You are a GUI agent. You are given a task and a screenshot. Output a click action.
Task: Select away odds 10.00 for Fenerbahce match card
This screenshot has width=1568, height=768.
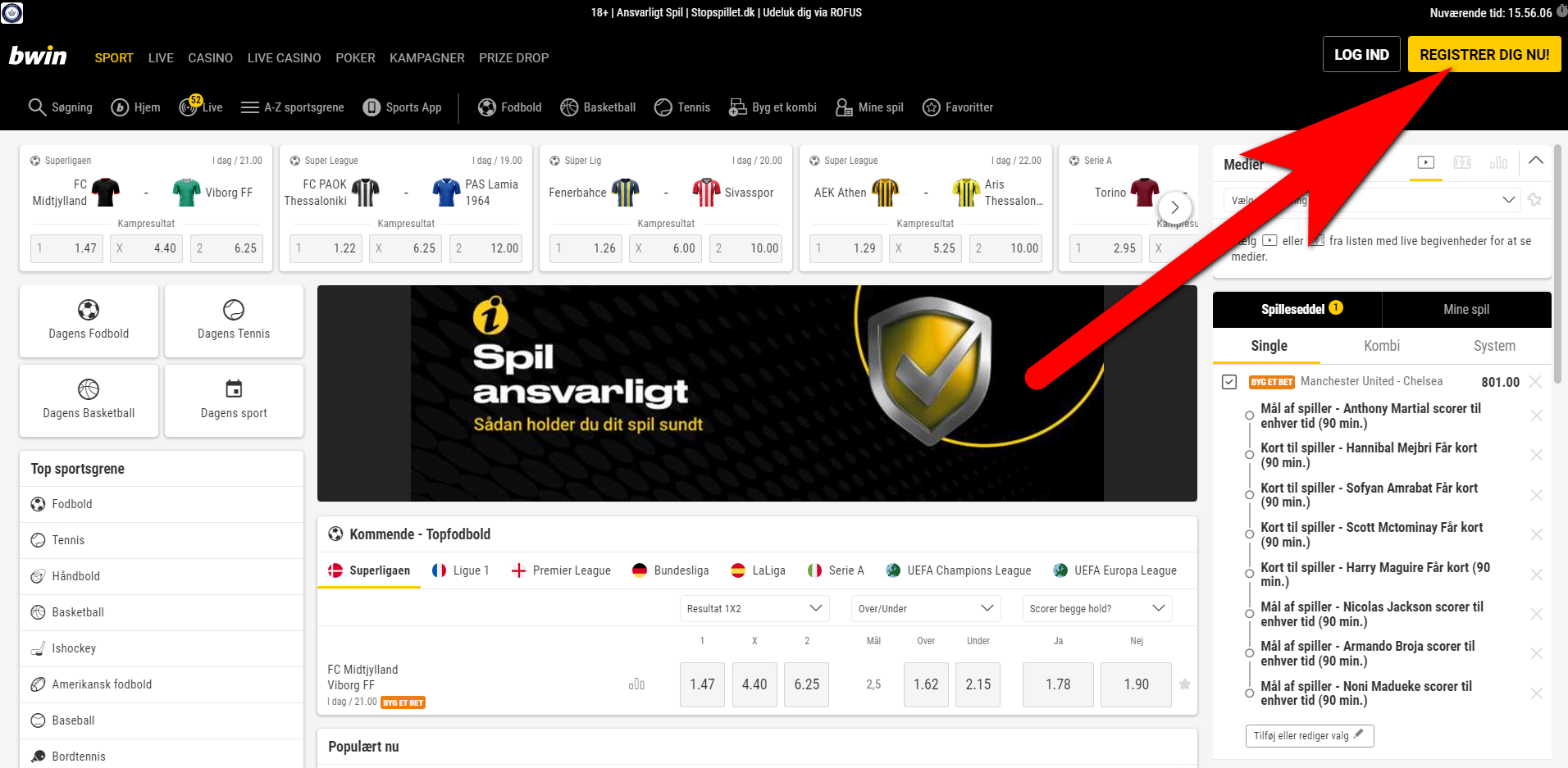pos(747,248)
